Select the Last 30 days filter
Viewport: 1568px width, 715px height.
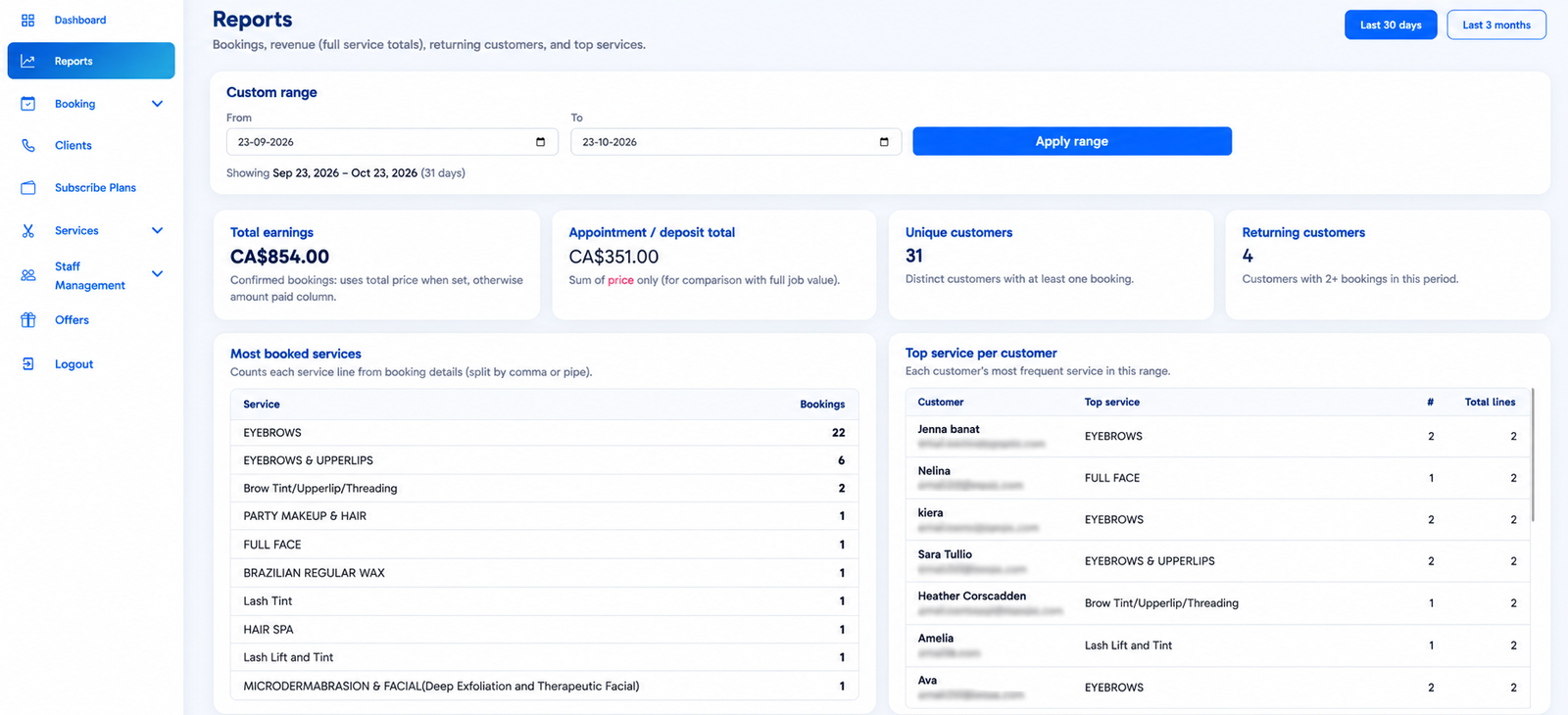click(x=1391, y=24)
